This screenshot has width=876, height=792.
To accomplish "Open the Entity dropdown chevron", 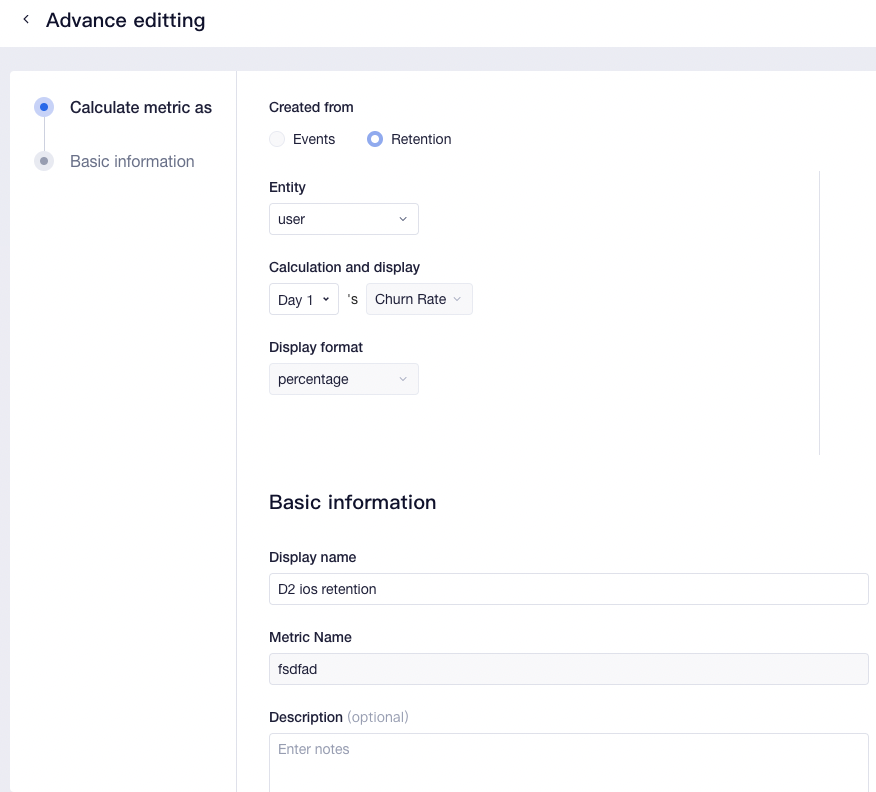I will 403,218.
